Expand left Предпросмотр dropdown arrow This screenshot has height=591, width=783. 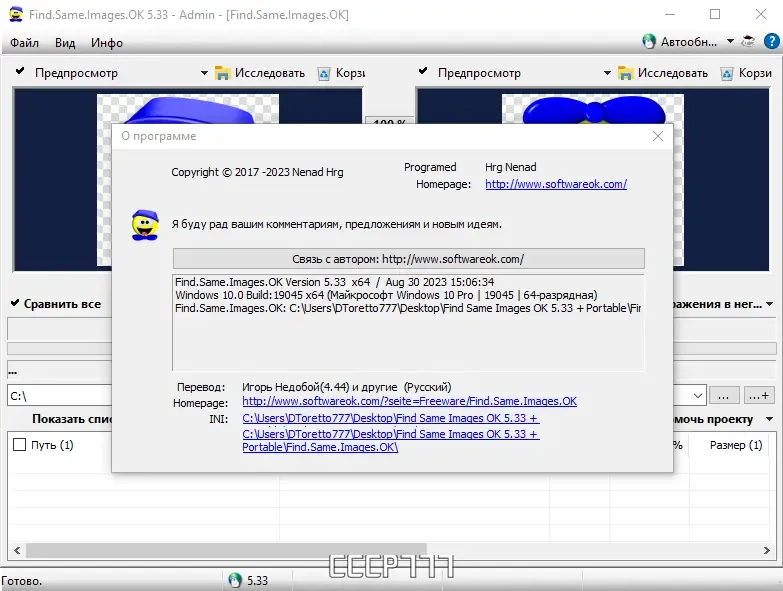(204, 73)
